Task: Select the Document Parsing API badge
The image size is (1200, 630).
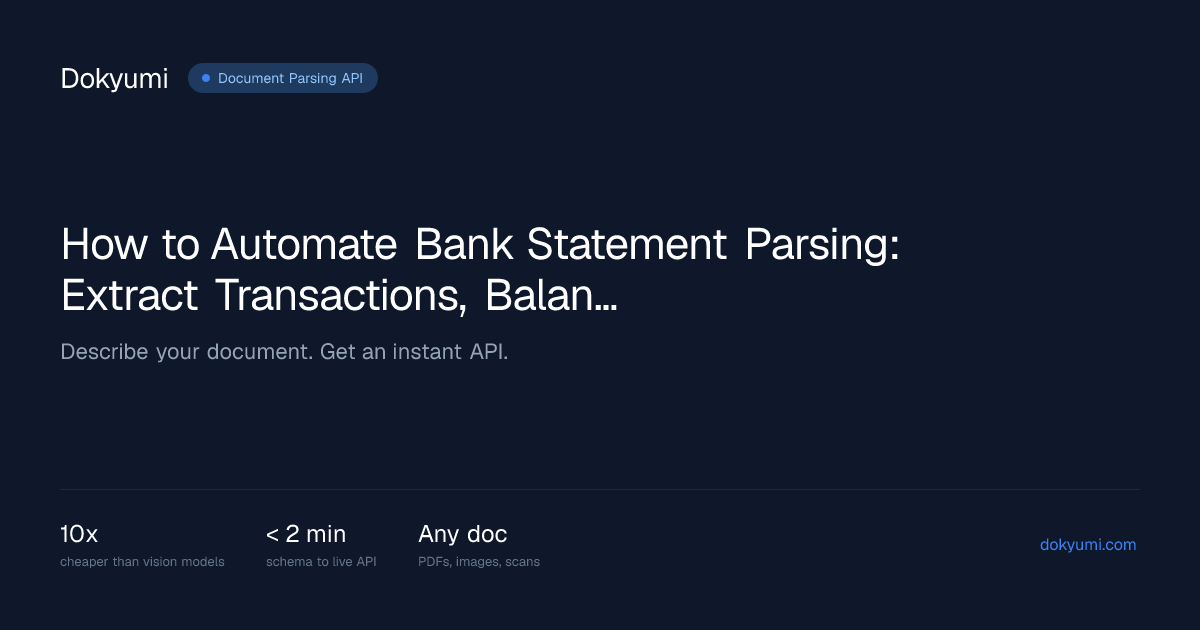Action: point(283,78)
